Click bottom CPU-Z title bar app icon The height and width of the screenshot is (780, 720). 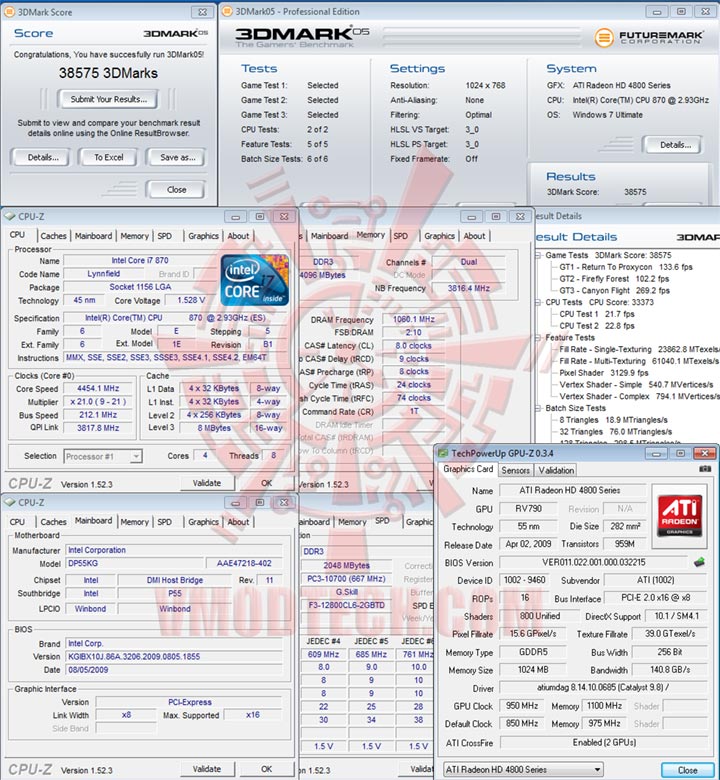[x=9, y=502]
